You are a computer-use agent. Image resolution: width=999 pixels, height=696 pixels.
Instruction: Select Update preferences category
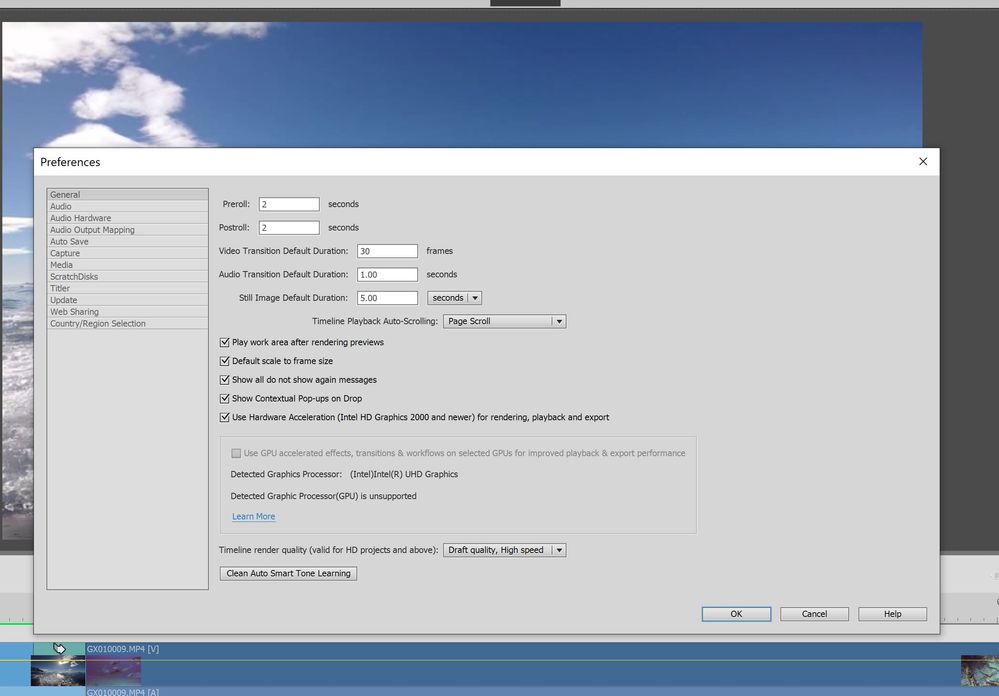coord(127,300)
